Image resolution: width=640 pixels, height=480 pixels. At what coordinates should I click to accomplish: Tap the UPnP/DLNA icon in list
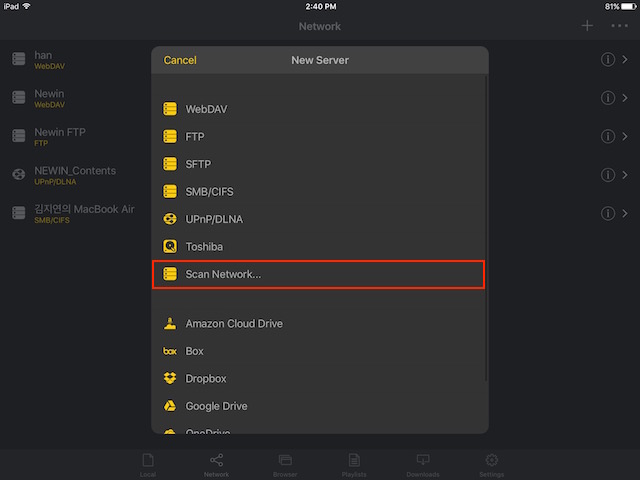point(170,219)
